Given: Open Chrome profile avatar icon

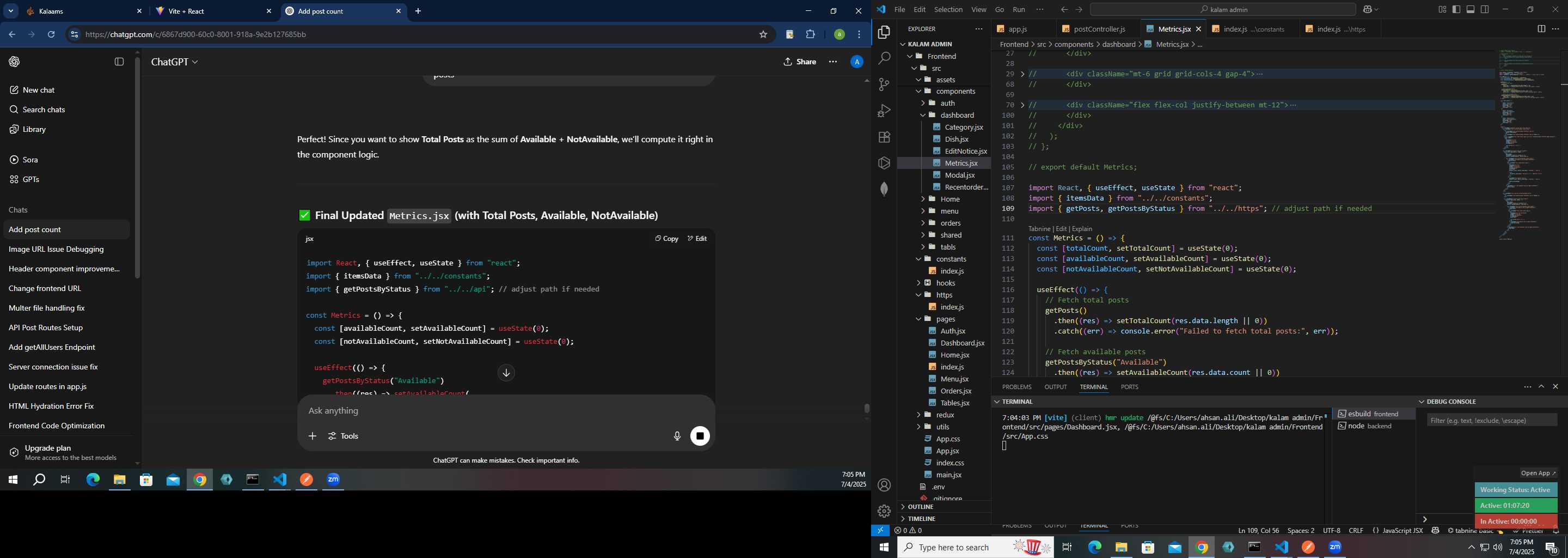Looking at the screenshot, I should (840, 35).
